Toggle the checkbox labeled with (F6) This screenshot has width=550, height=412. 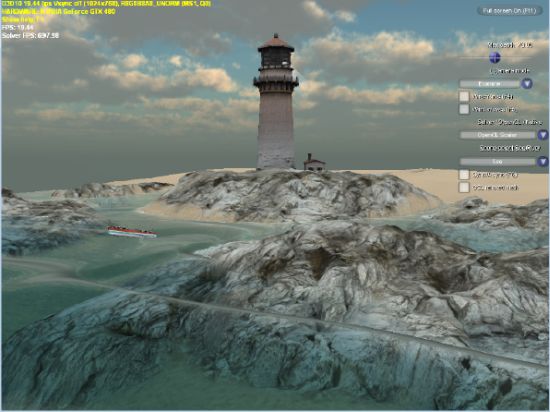coord(464,175)
